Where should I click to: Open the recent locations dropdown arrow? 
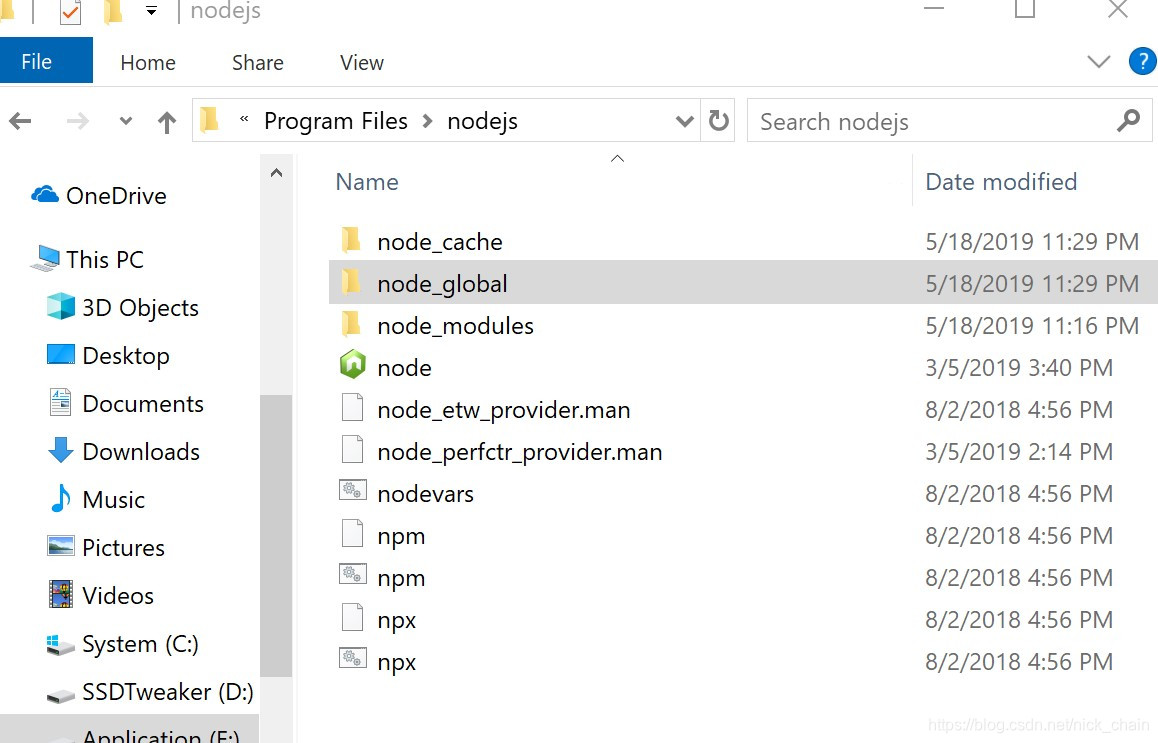126,121
